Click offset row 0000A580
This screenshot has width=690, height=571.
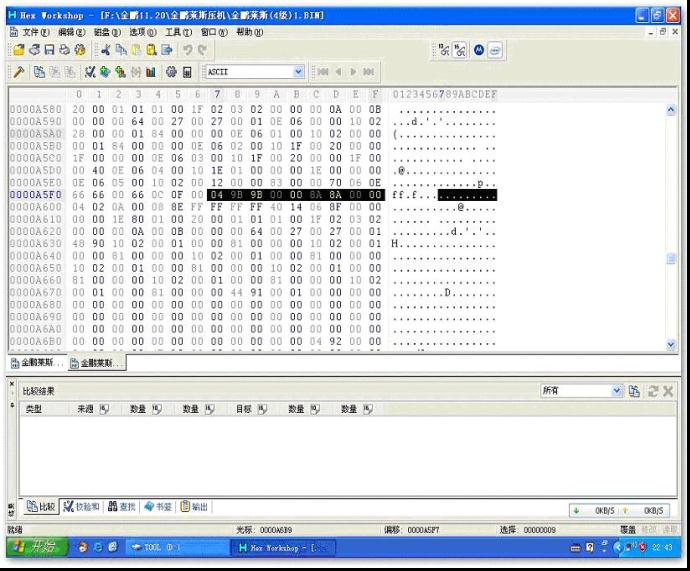[36, 110]
